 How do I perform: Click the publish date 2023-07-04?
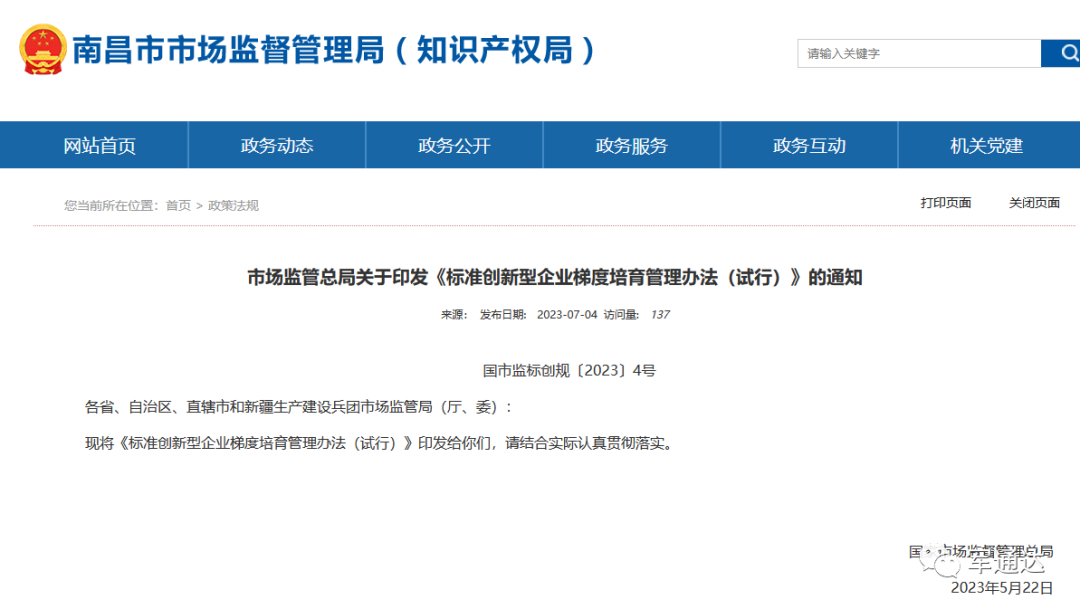point(567,314)
